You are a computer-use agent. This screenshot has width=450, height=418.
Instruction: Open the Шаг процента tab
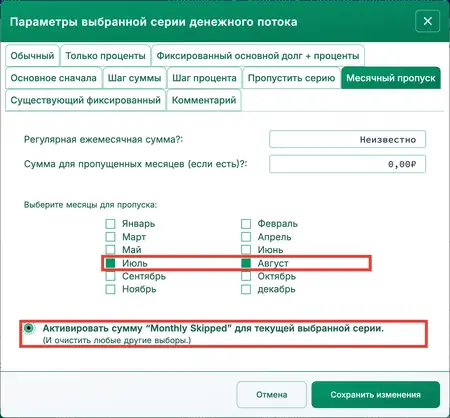204,78
